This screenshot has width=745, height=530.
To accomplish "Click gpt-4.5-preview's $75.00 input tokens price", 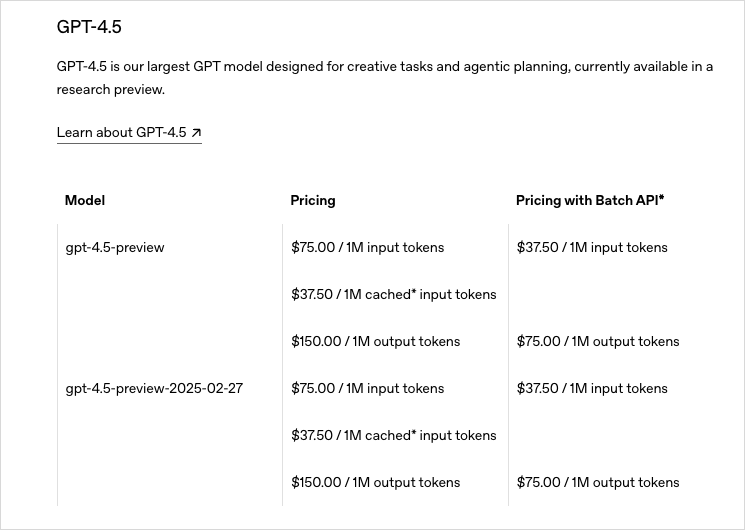I will 367,248.
